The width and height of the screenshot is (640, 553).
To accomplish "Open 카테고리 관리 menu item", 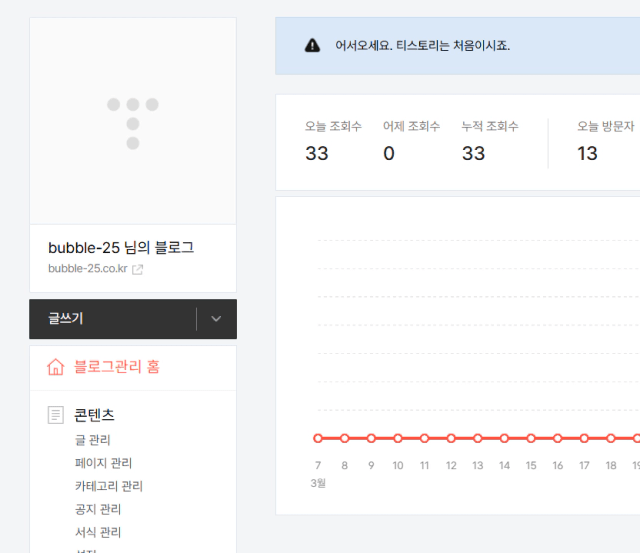I will [109, 486].
